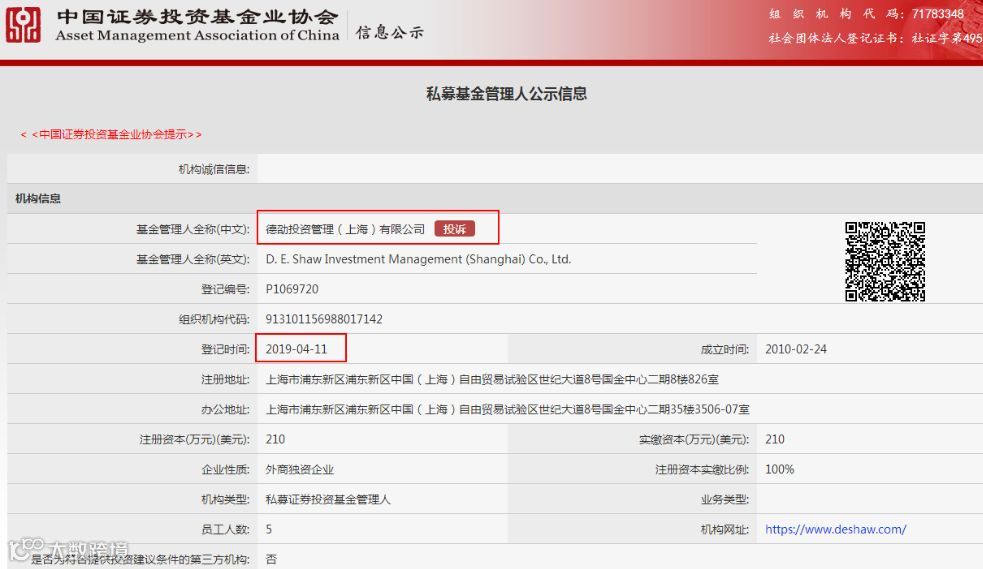This screenshot has height=569, width=983.
Task: Click the 基金管理人全称(中文) label
Action: click(x=193, y=229)
